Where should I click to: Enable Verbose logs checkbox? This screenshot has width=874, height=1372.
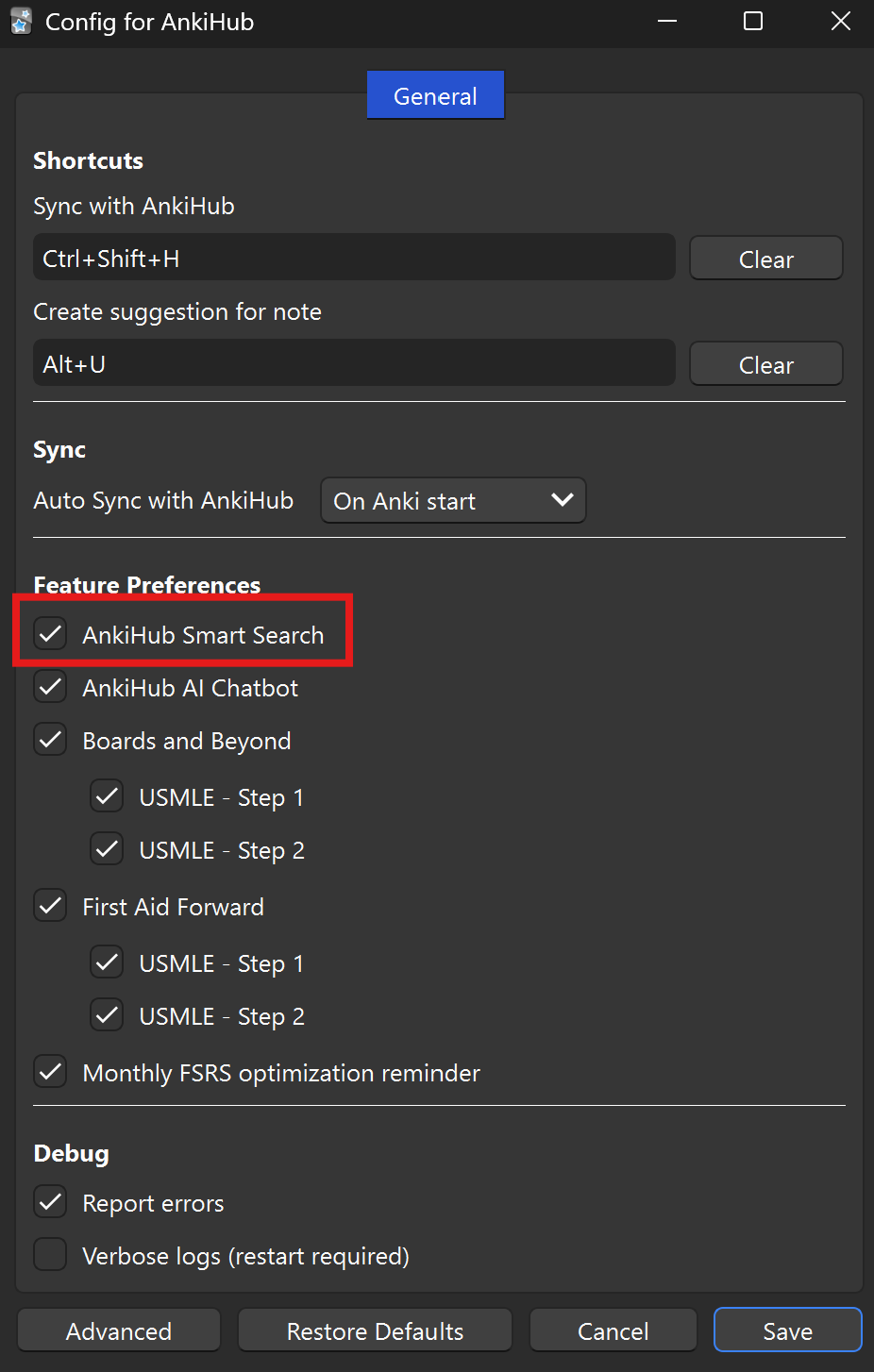tap(51, 1255)
